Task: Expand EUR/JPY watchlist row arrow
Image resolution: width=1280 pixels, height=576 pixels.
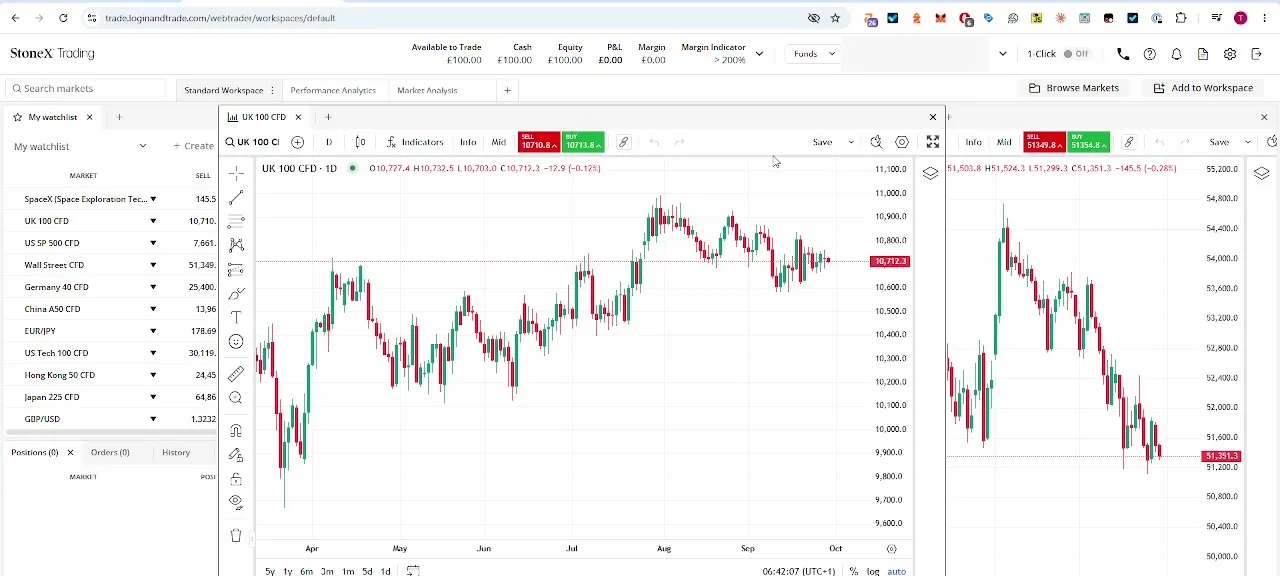Action: [153, 331]
